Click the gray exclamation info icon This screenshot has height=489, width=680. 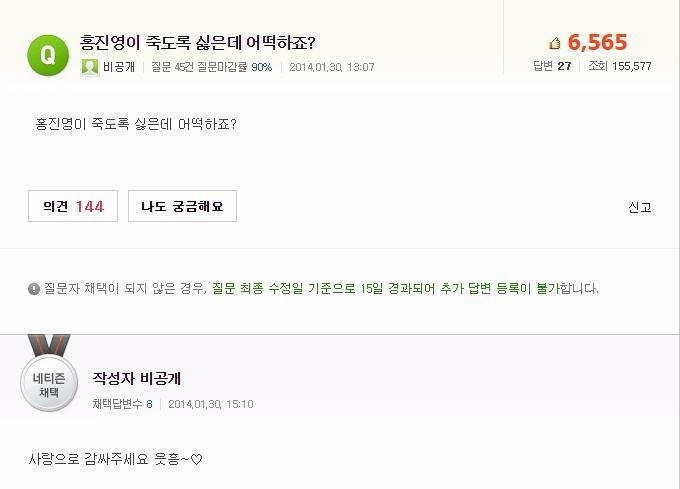tap(34, 289)
